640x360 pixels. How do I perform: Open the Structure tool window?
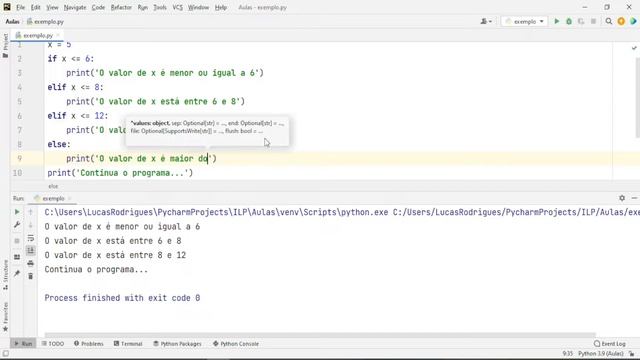[5, 275]
